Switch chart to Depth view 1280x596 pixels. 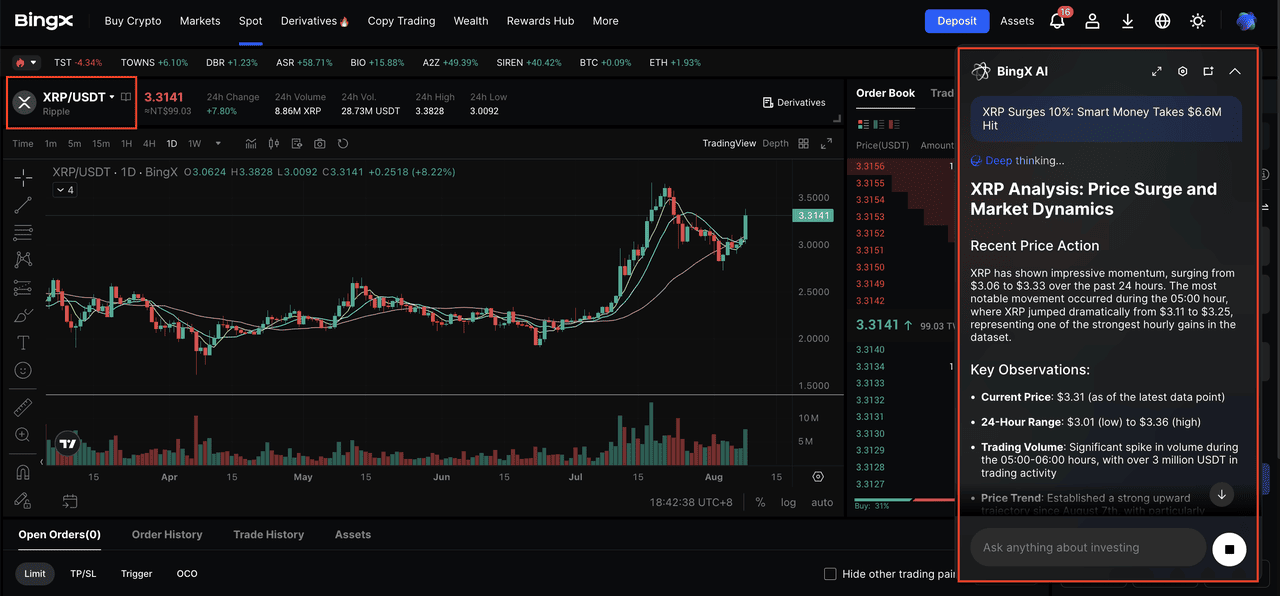click(x=775, y=144)
